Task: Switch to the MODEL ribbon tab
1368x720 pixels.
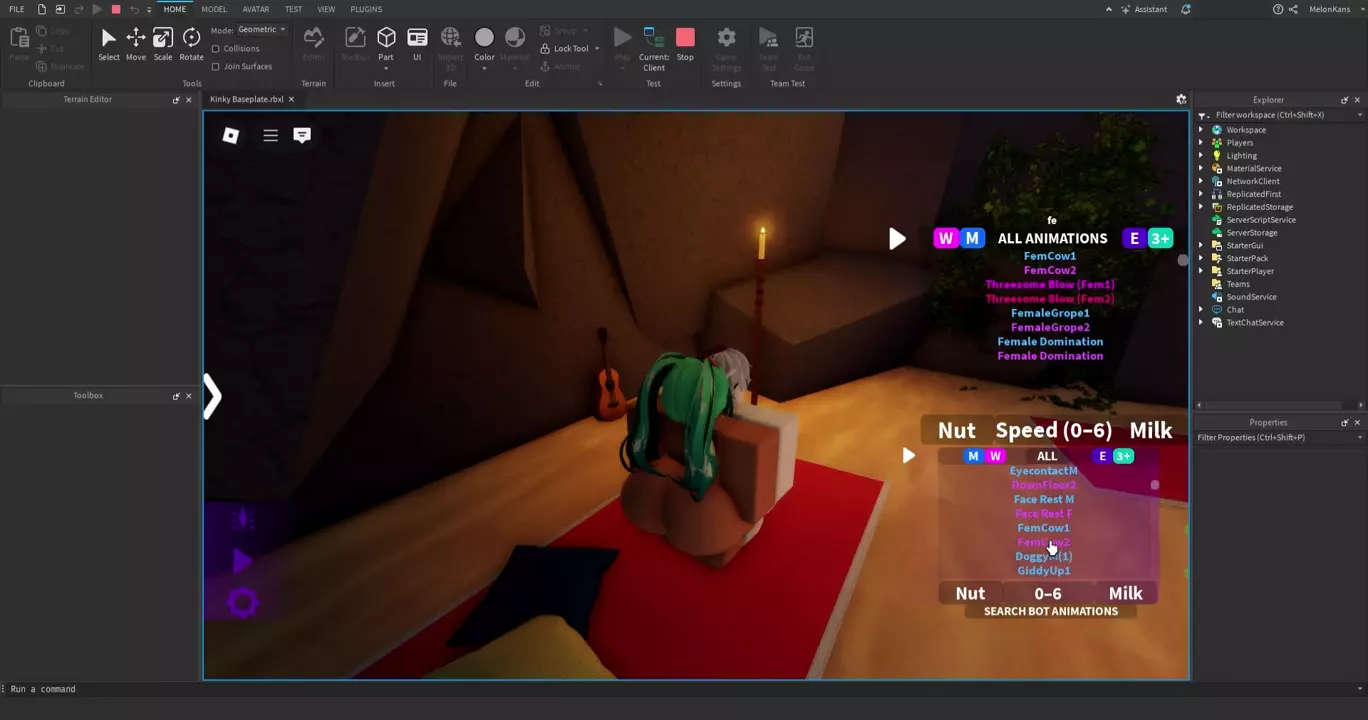Action: tap(214, 9)
